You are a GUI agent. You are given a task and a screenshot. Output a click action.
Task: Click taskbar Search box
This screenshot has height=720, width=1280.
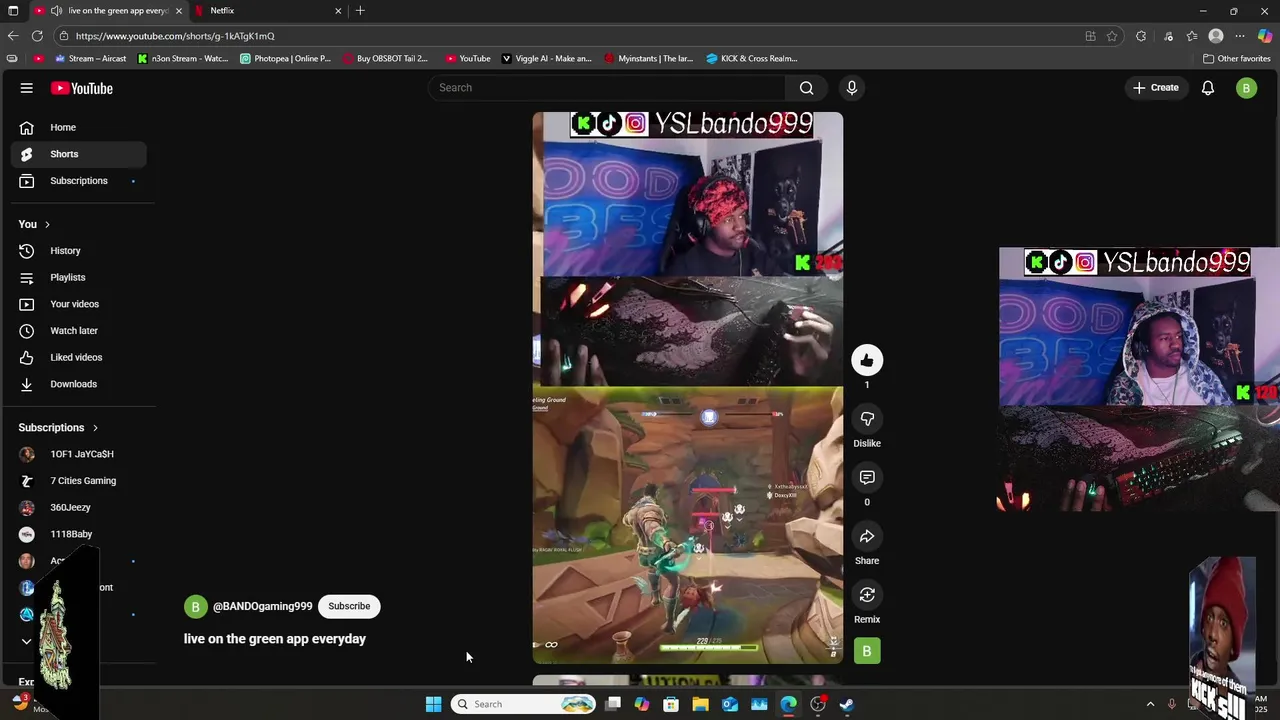(x=525, y=704)
